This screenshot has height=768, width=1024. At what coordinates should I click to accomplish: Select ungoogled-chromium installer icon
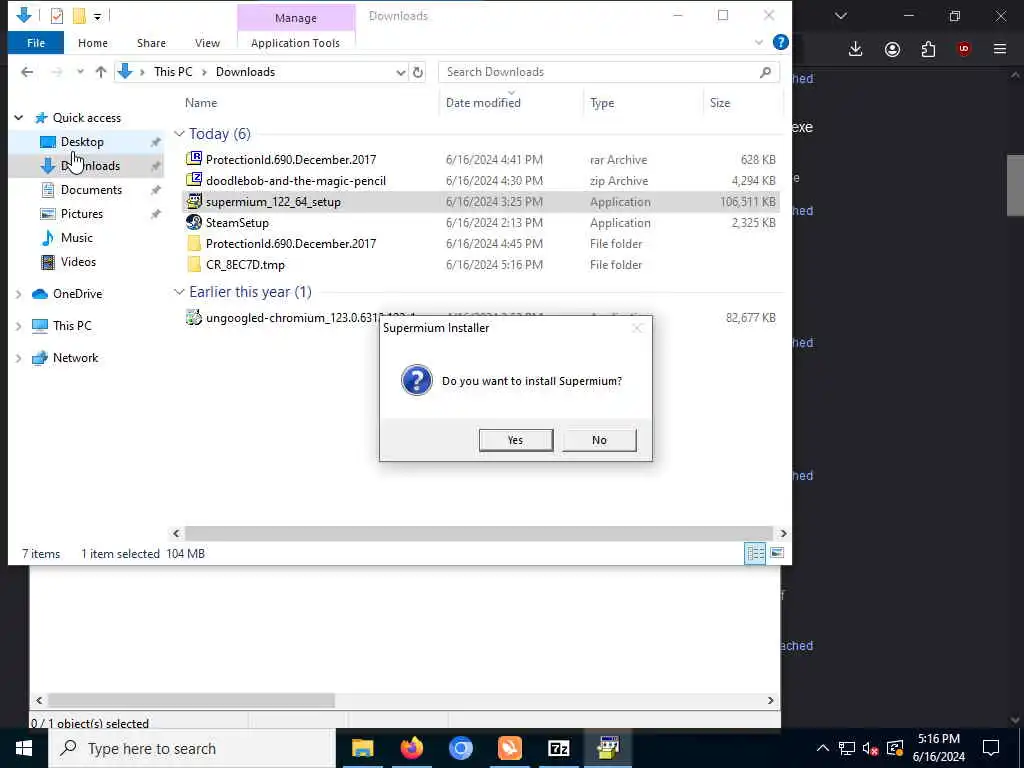point(194,317)
